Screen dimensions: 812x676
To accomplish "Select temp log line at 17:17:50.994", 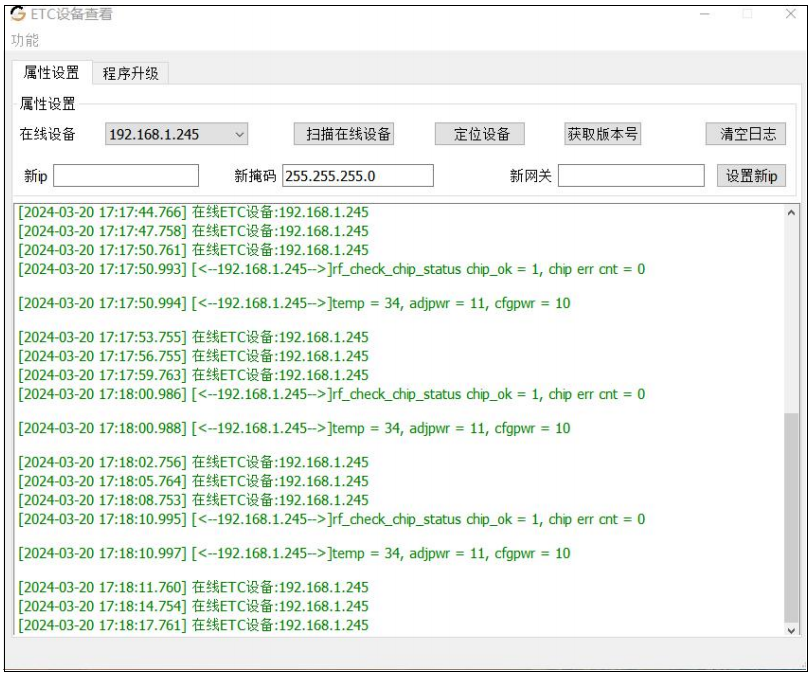I will click(294, 304).
